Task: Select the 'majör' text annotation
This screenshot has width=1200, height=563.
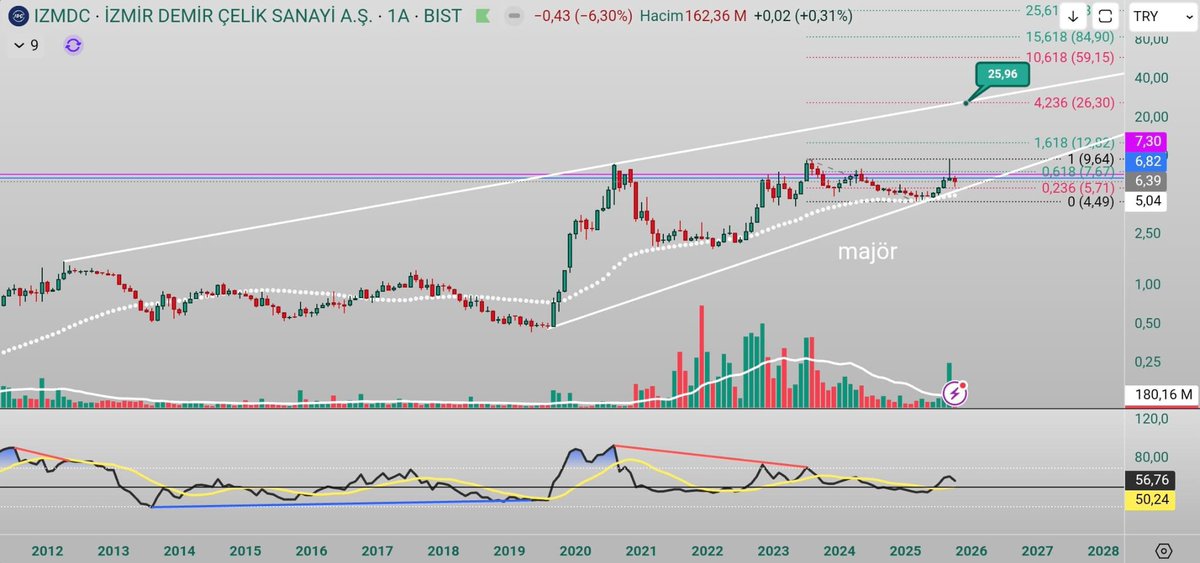Action: [x=867, y=253]
